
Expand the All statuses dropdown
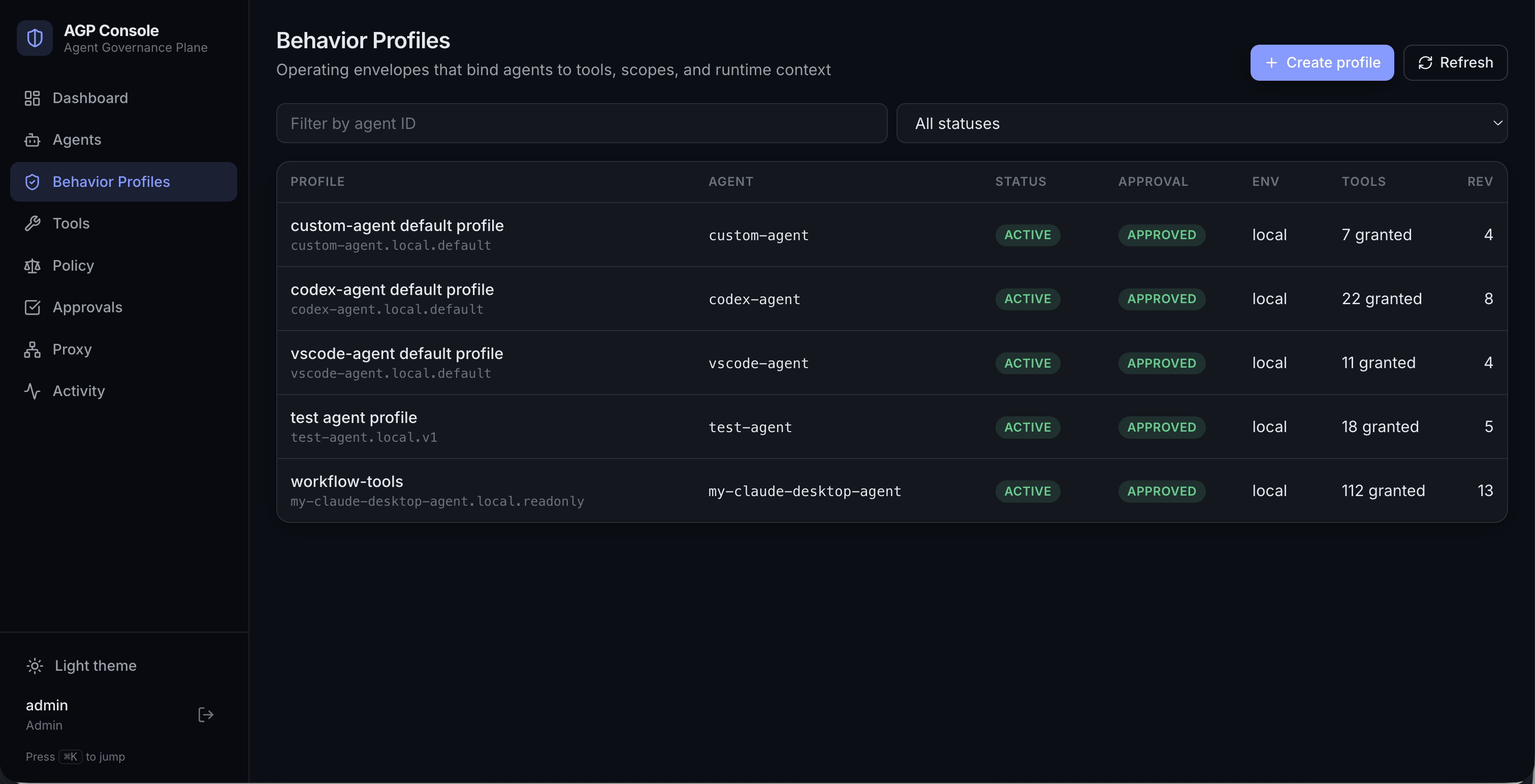1202,123
